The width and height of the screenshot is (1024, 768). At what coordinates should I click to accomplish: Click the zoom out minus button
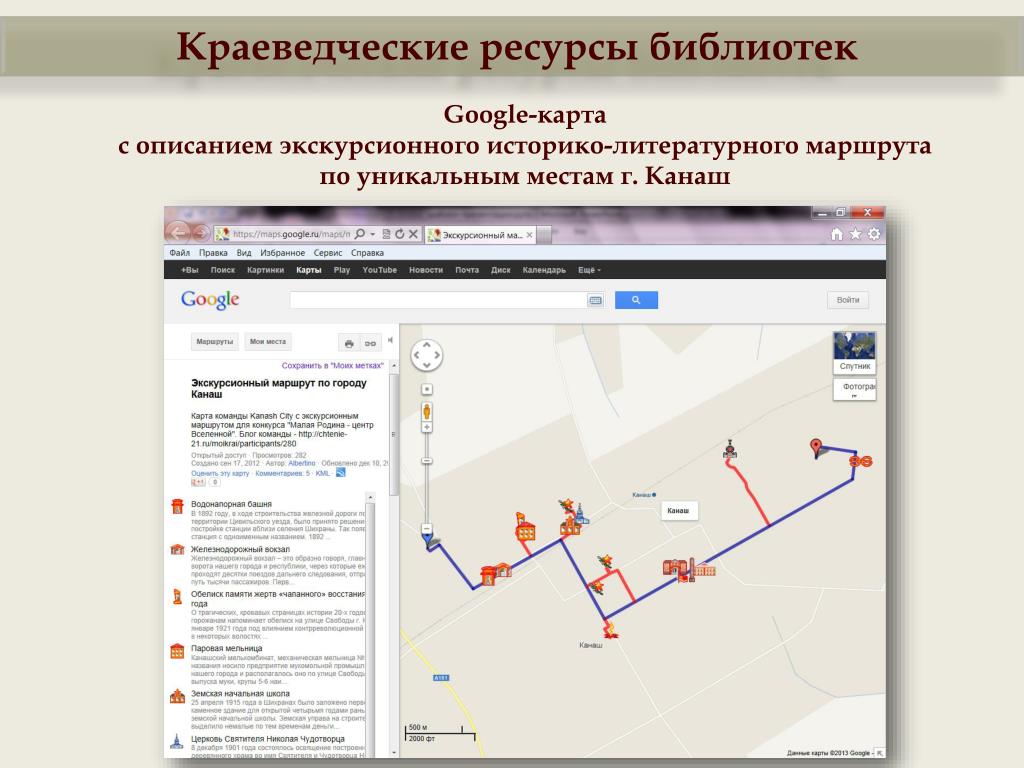426,528
